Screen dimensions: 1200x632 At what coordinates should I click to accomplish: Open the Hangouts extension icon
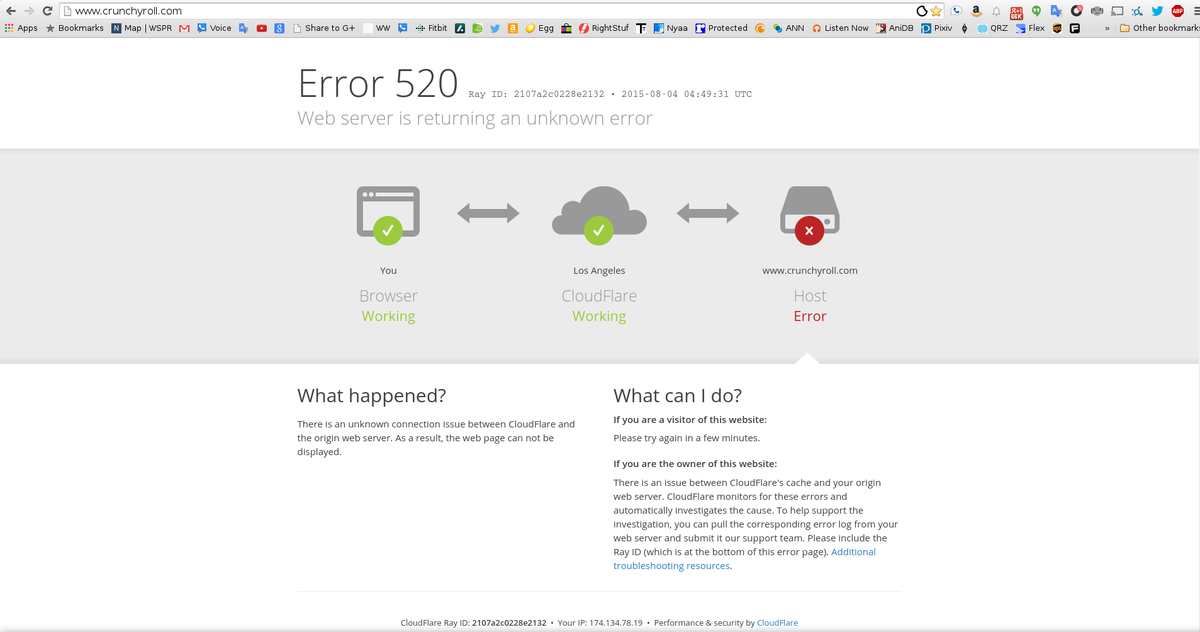pos(1036,11)
